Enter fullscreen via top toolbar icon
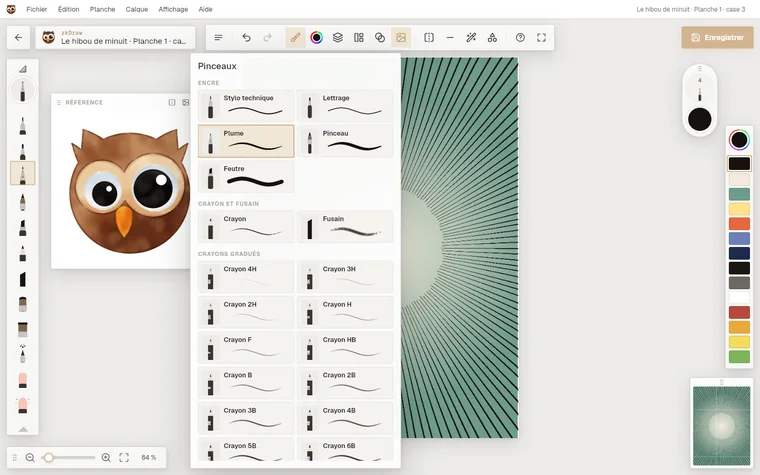 click(541, 37)
